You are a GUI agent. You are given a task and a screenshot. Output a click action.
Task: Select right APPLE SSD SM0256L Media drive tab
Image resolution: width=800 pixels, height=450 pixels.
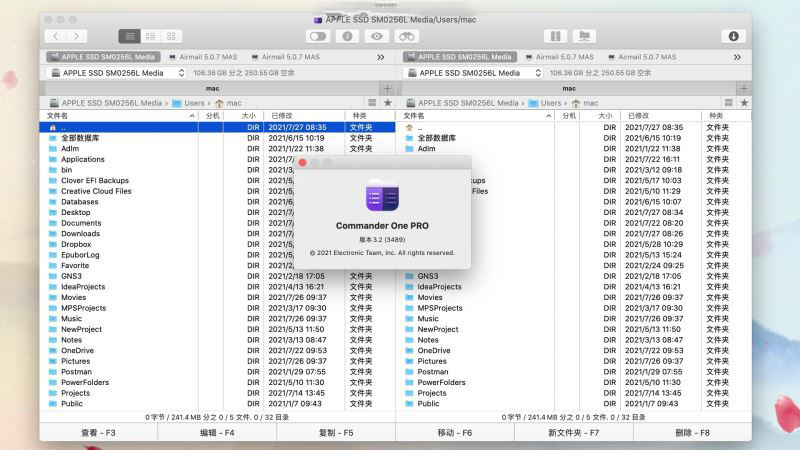pos(460,57)
